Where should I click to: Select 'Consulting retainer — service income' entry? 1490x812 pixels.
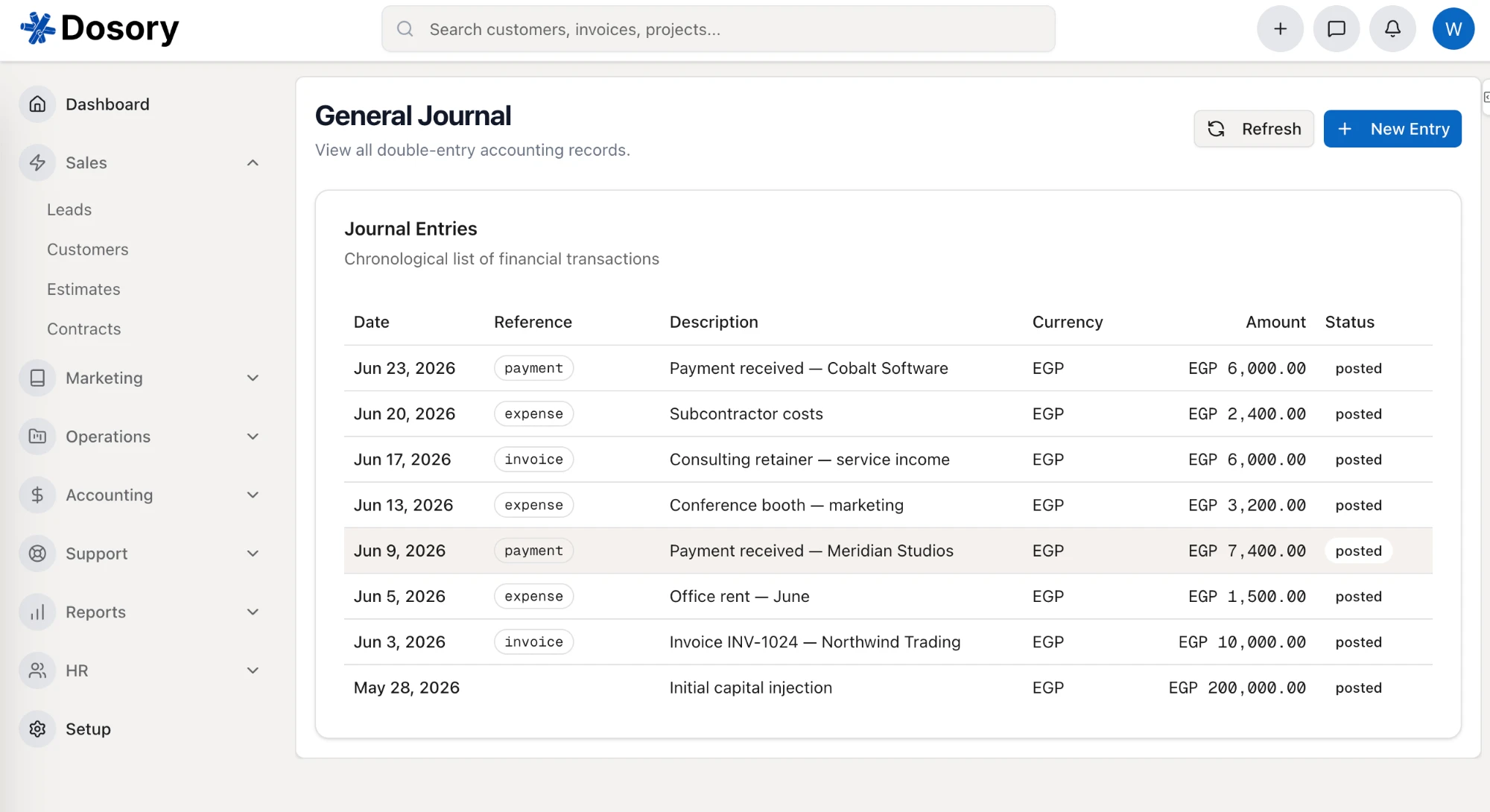809,460
